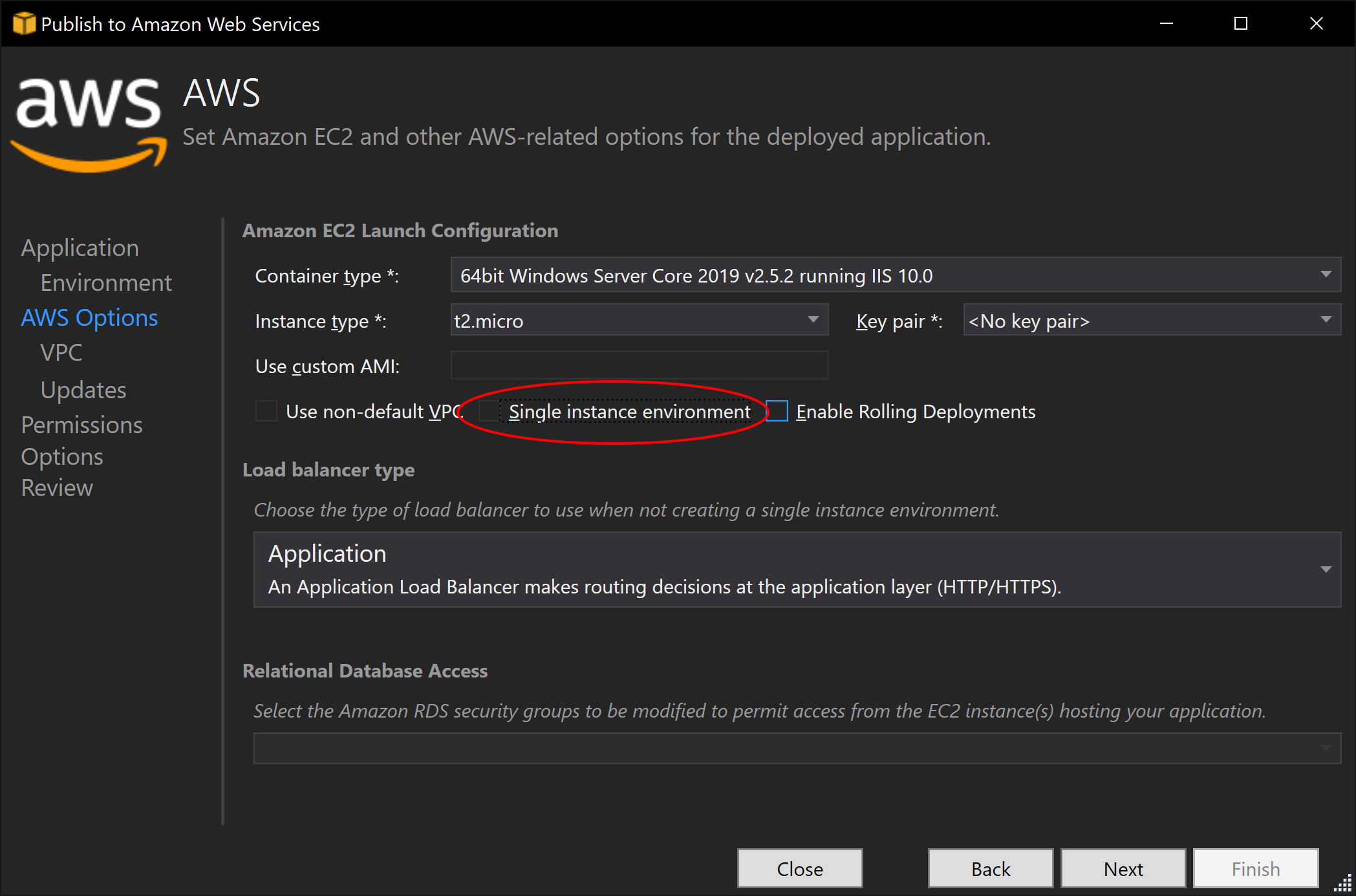Check the Use non-default VPC option
This screenshot has height=896, width=1356.
coord(266,411)
